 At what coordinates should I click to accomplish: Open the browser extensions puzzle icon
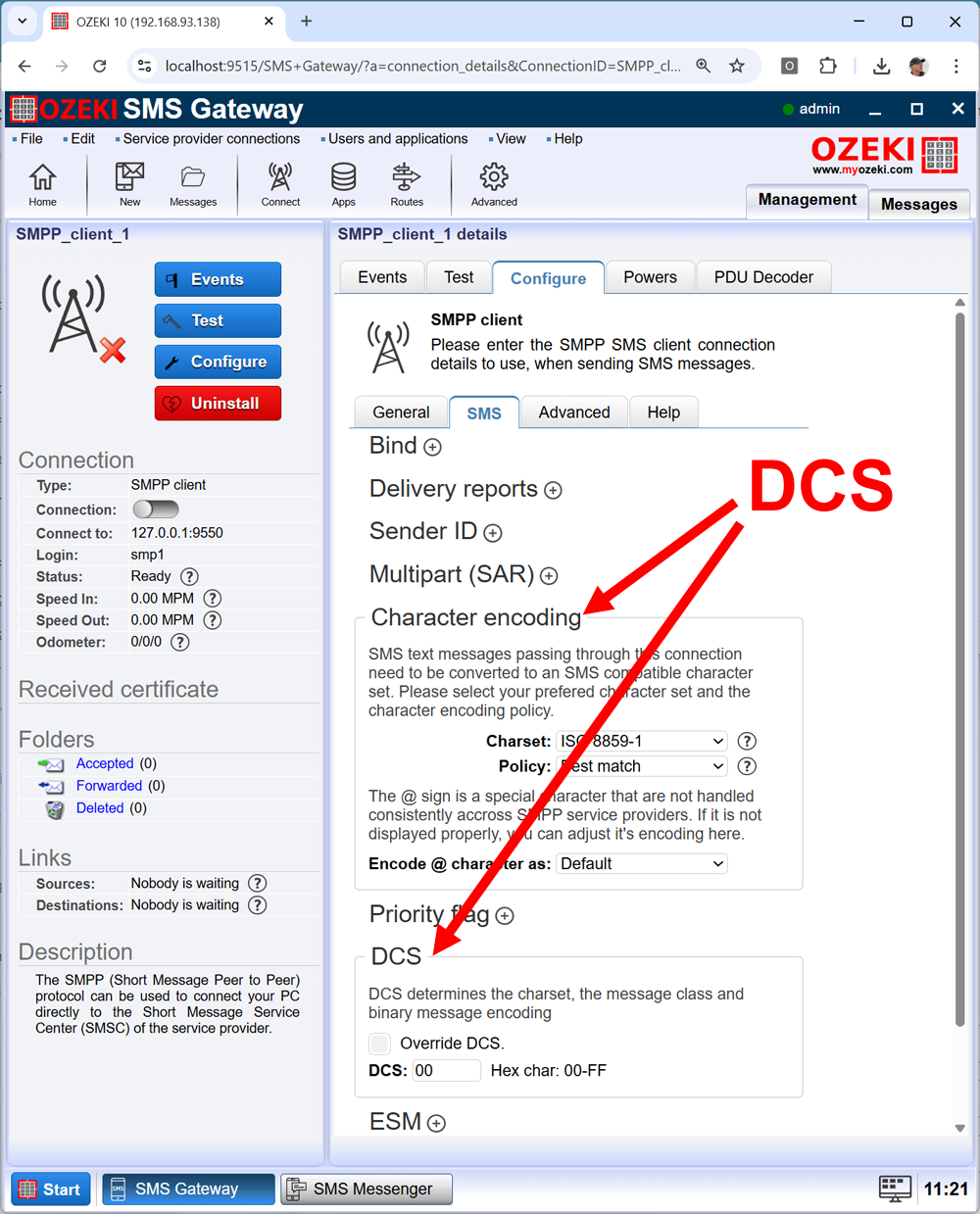tap(828, 66)
